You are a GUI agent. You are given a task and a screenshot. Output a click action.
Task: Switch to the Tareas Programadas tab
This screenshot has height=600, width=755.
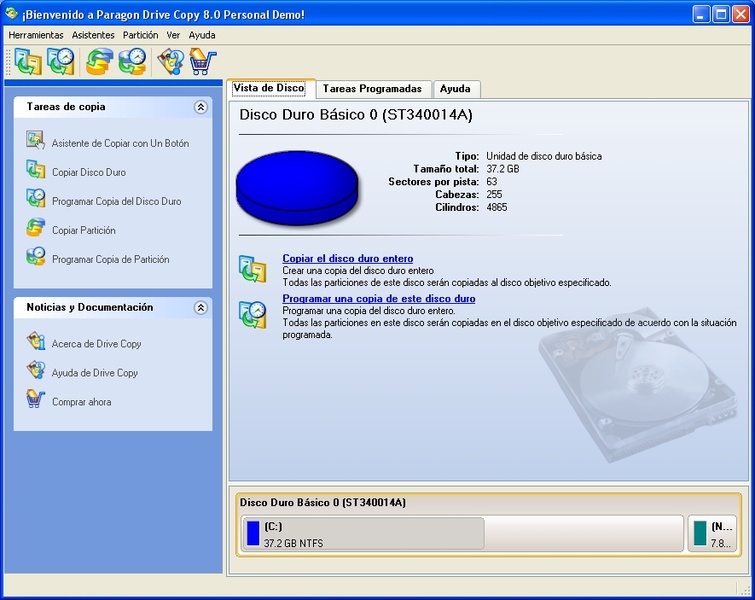click(x=372, y=89)
